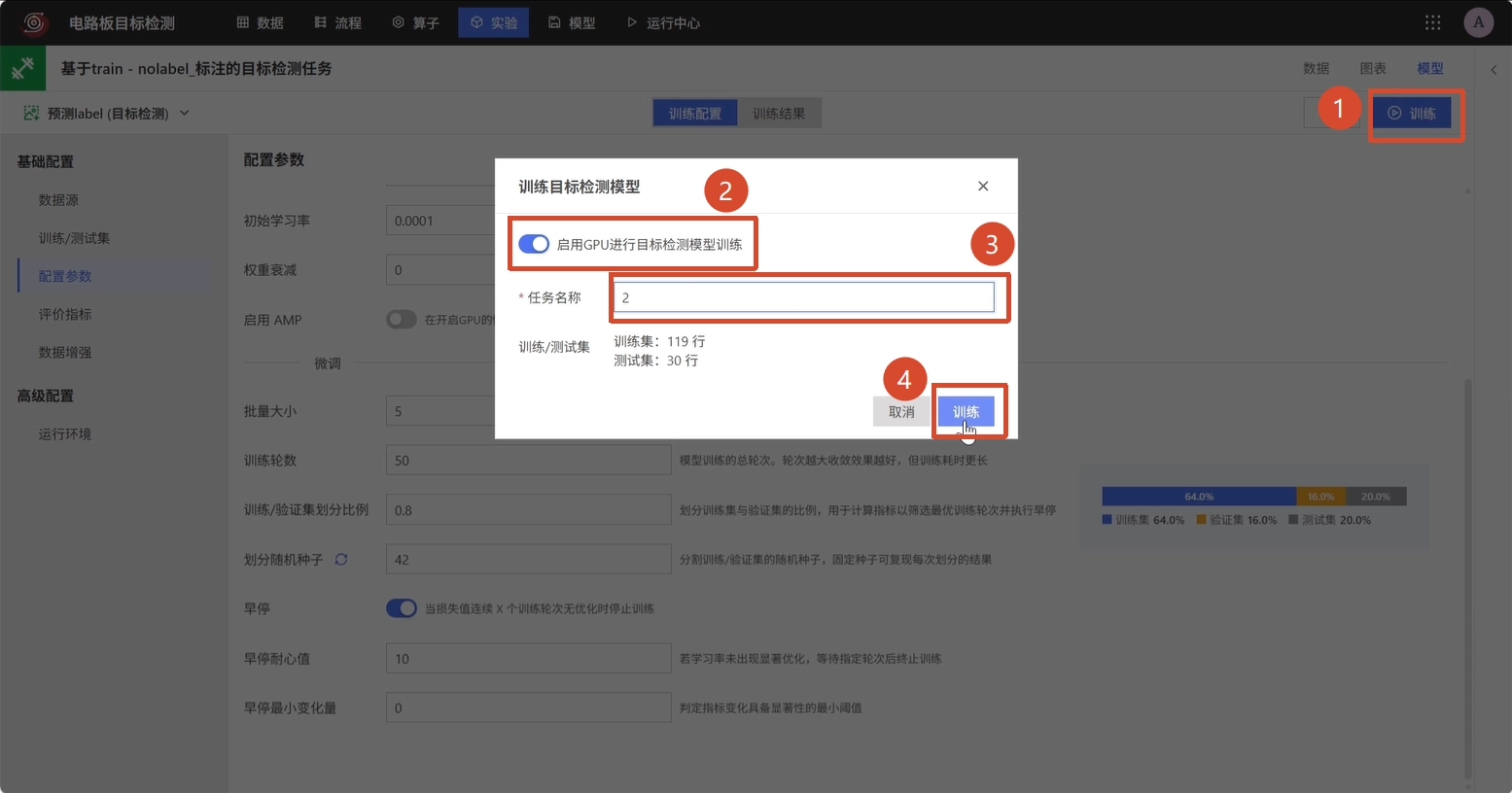Click the orange 16.0% validation bar
The width and height of the screenshot is (1512, 793).
coord(1320,497)
